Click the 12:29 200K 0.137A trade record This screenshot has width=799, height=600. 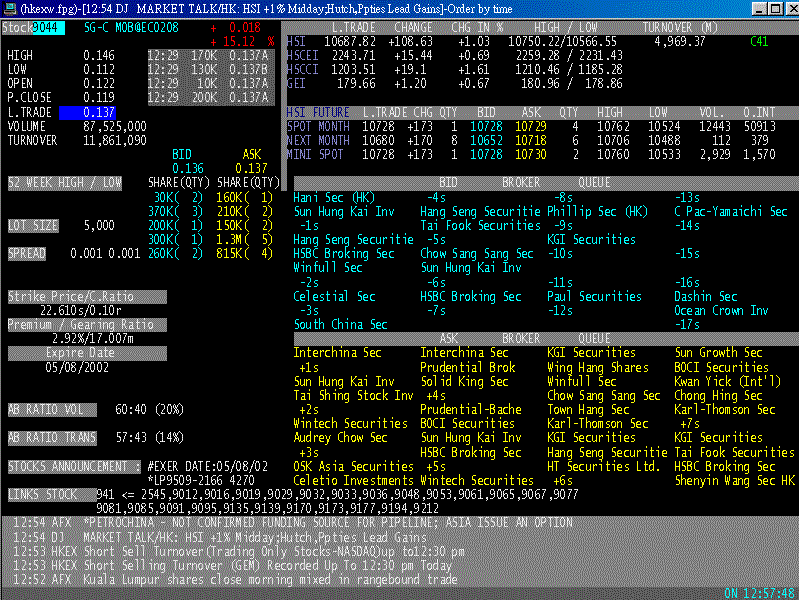(209, 98)
